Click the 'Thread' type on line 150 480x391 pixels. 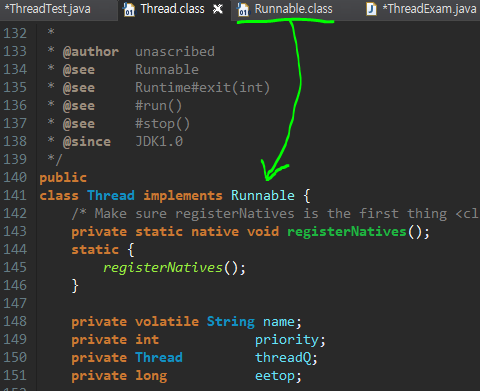pos(159,358)
